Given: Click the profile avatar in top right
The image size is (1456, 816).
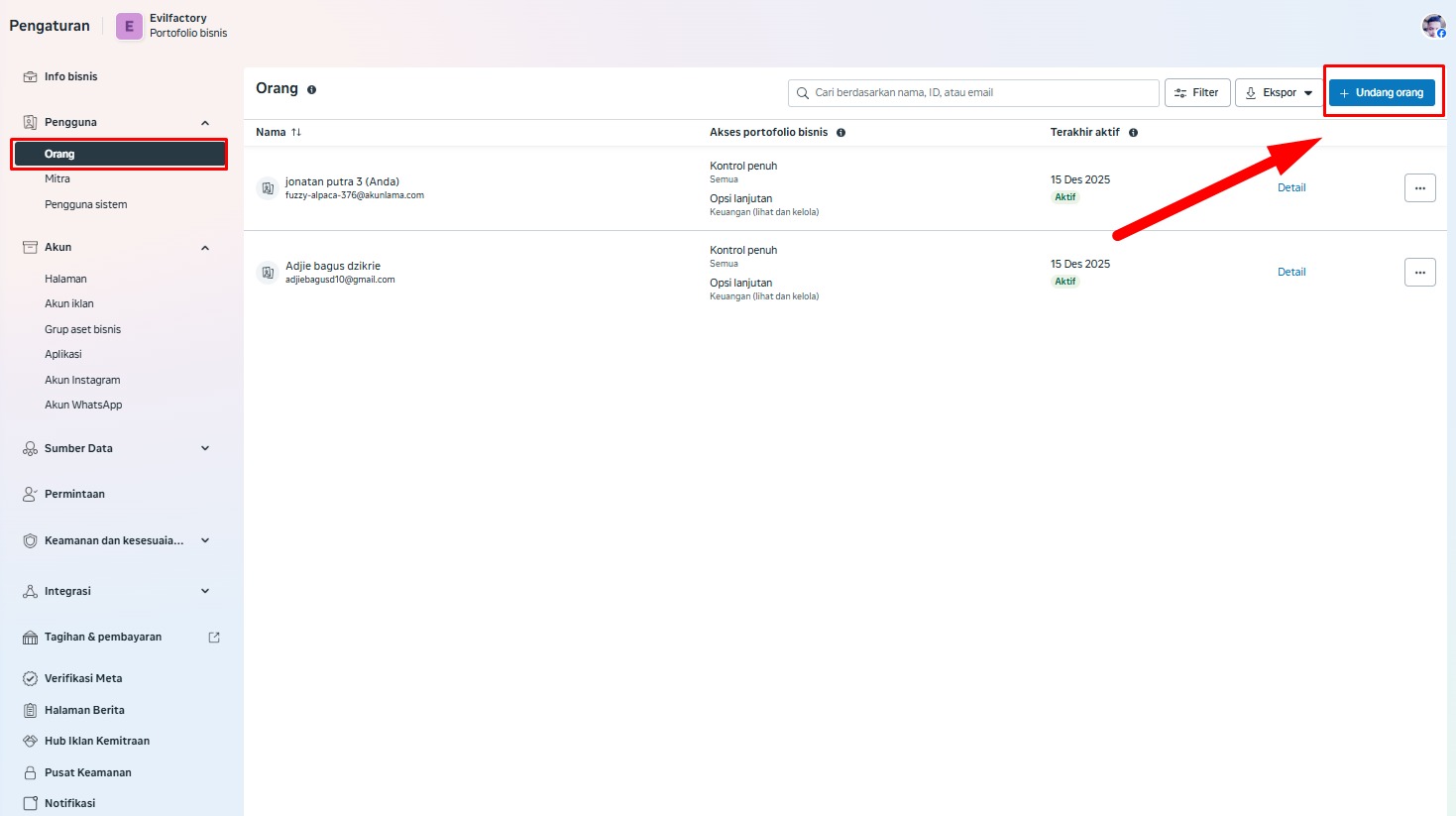Looking at the screenshot, I should pyautogui.click(x=1433, y=26).
